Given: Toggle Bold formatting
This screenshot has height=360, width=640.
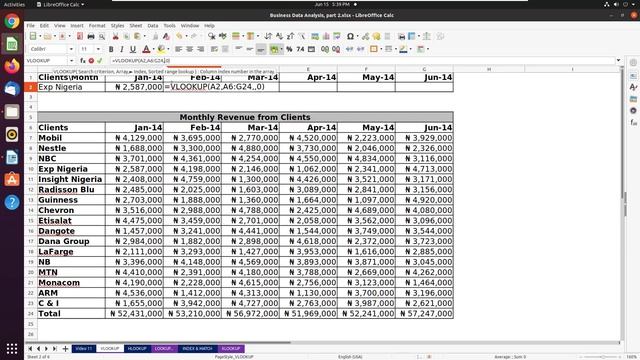Looking at the screenshot, I should coord(111,49).
